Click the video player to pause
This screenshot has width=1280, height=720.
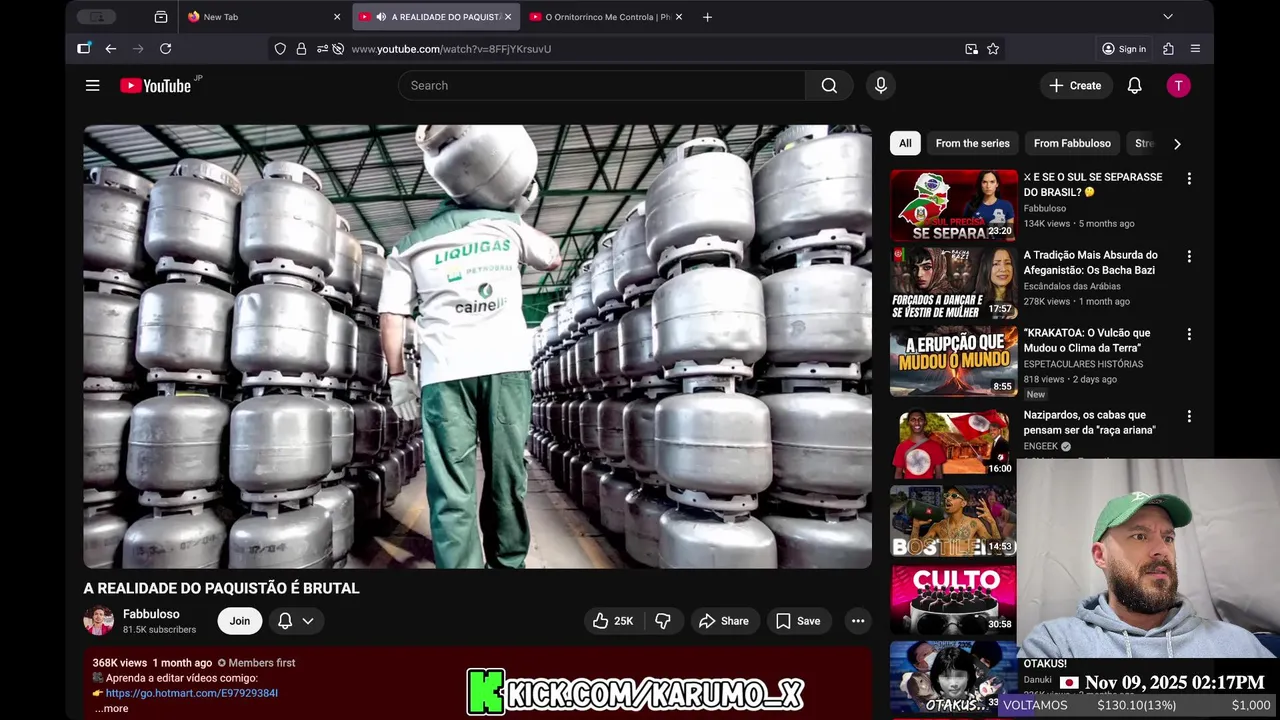pyautogui.click(x=477, y=346)
